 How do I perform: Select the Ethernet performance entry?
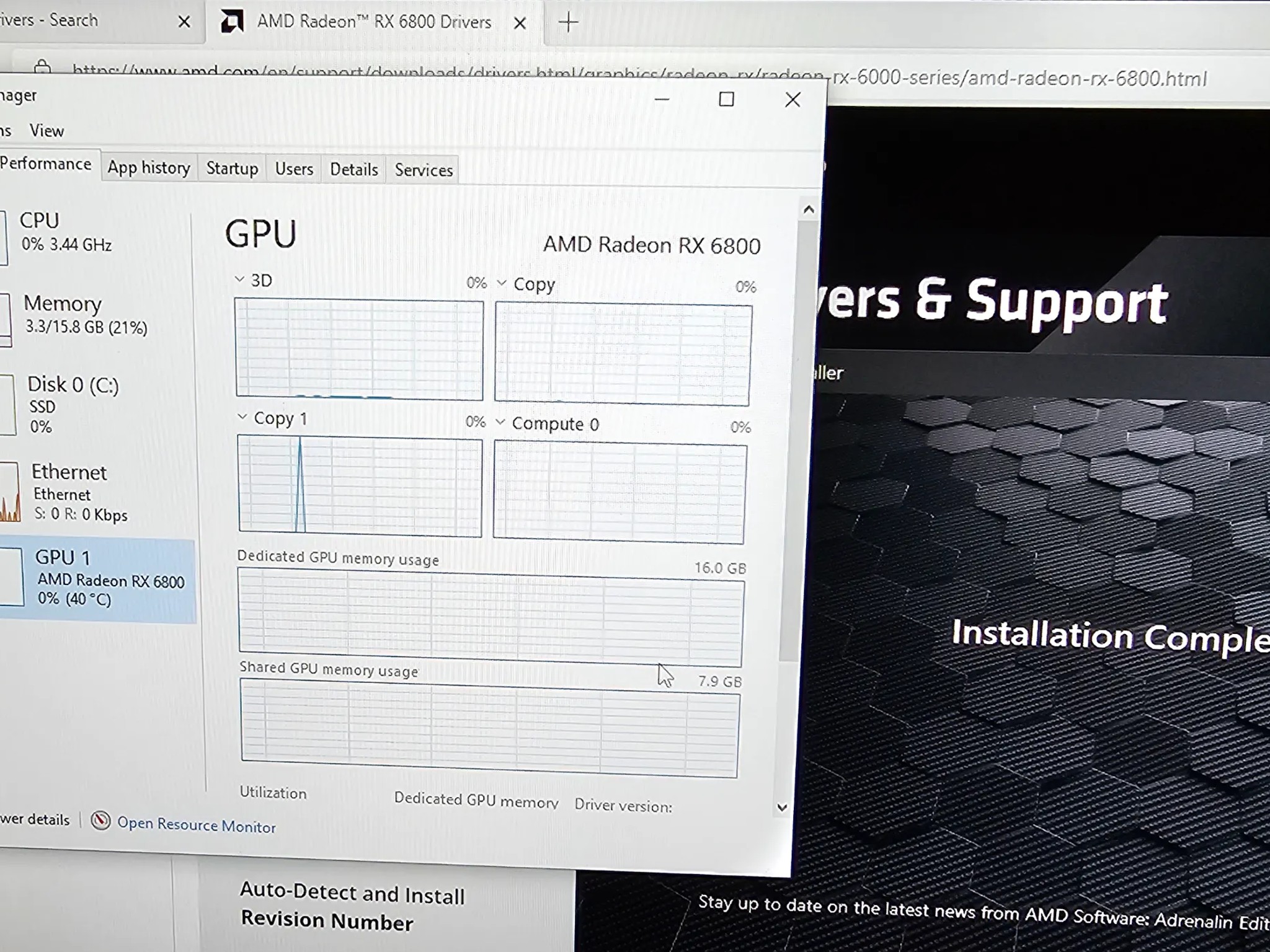[x=79, y=492]
